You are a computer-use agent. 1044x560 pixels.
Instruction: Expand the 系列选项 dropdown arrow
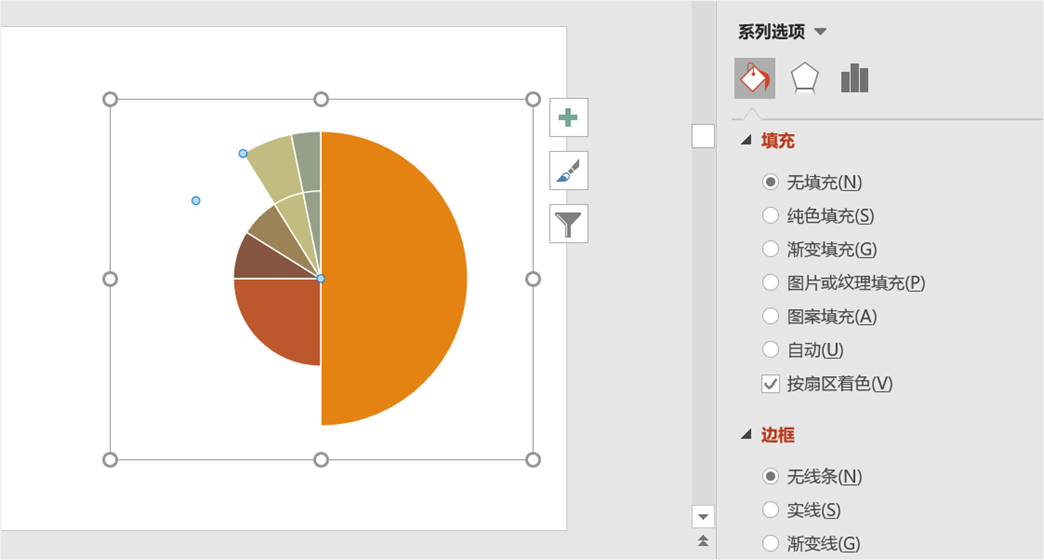[x=820, y=32]
